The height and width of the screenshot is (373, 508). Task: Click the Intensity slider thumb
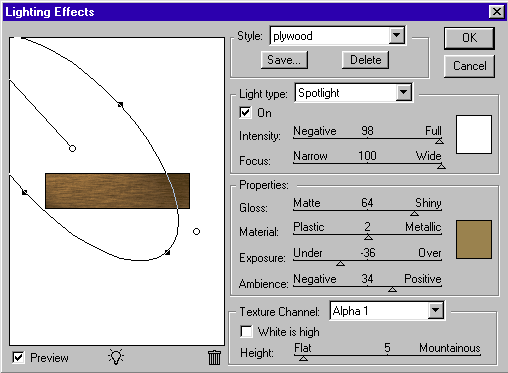tap(439, 141)
